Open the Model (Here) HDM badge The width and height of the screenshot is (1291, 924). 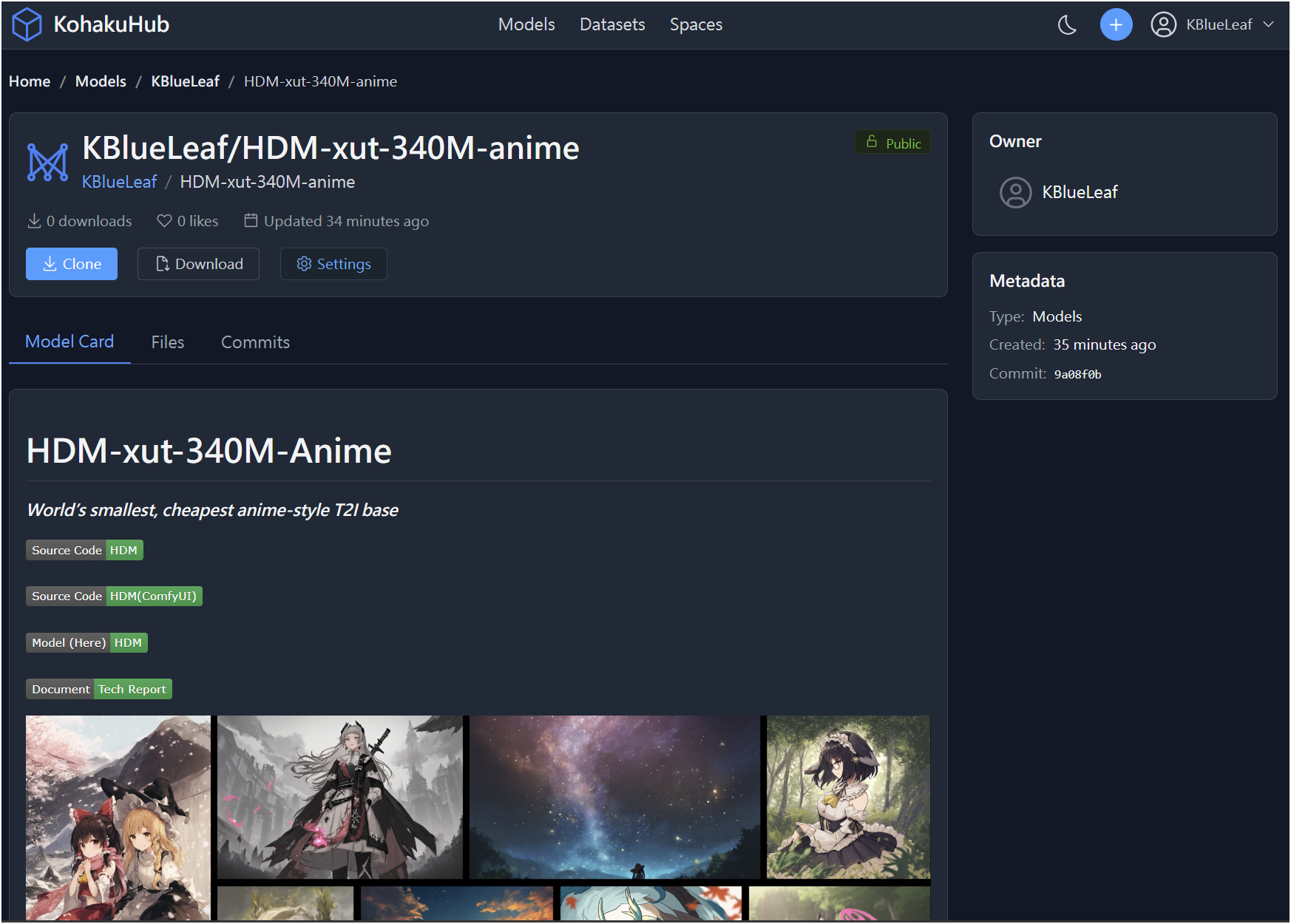(87, 642)
